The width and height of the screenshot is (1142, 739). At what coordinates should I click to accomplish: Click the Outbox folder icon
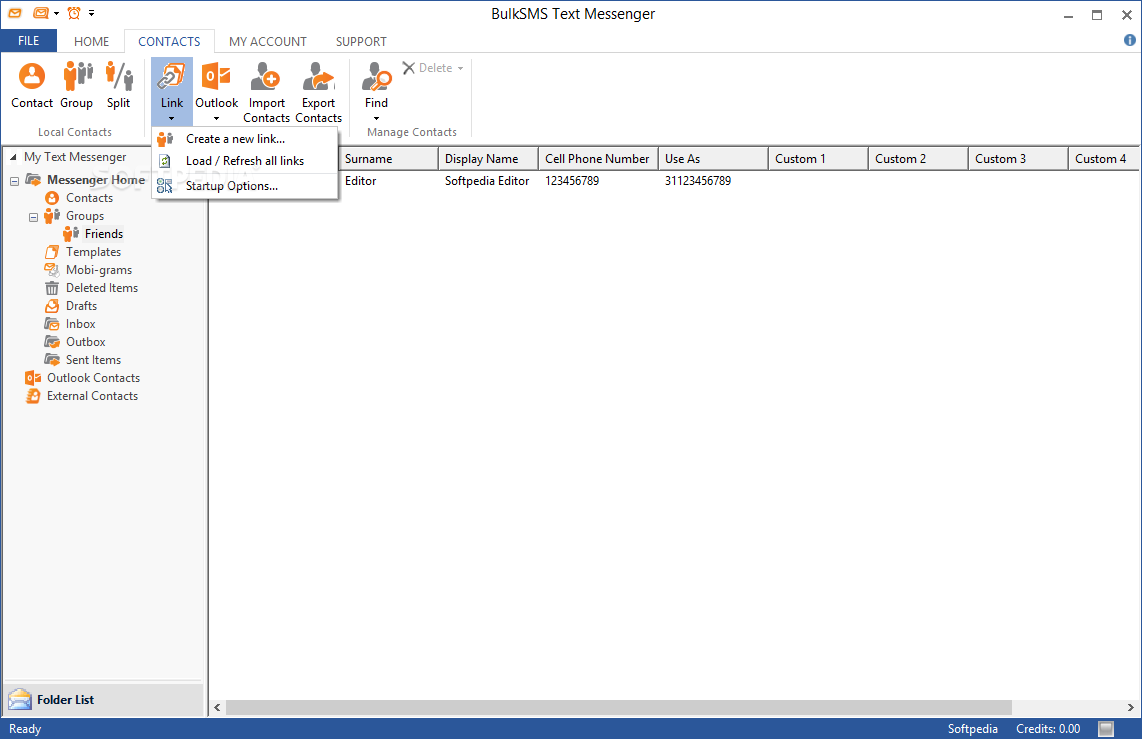click(x=52, y=342)
